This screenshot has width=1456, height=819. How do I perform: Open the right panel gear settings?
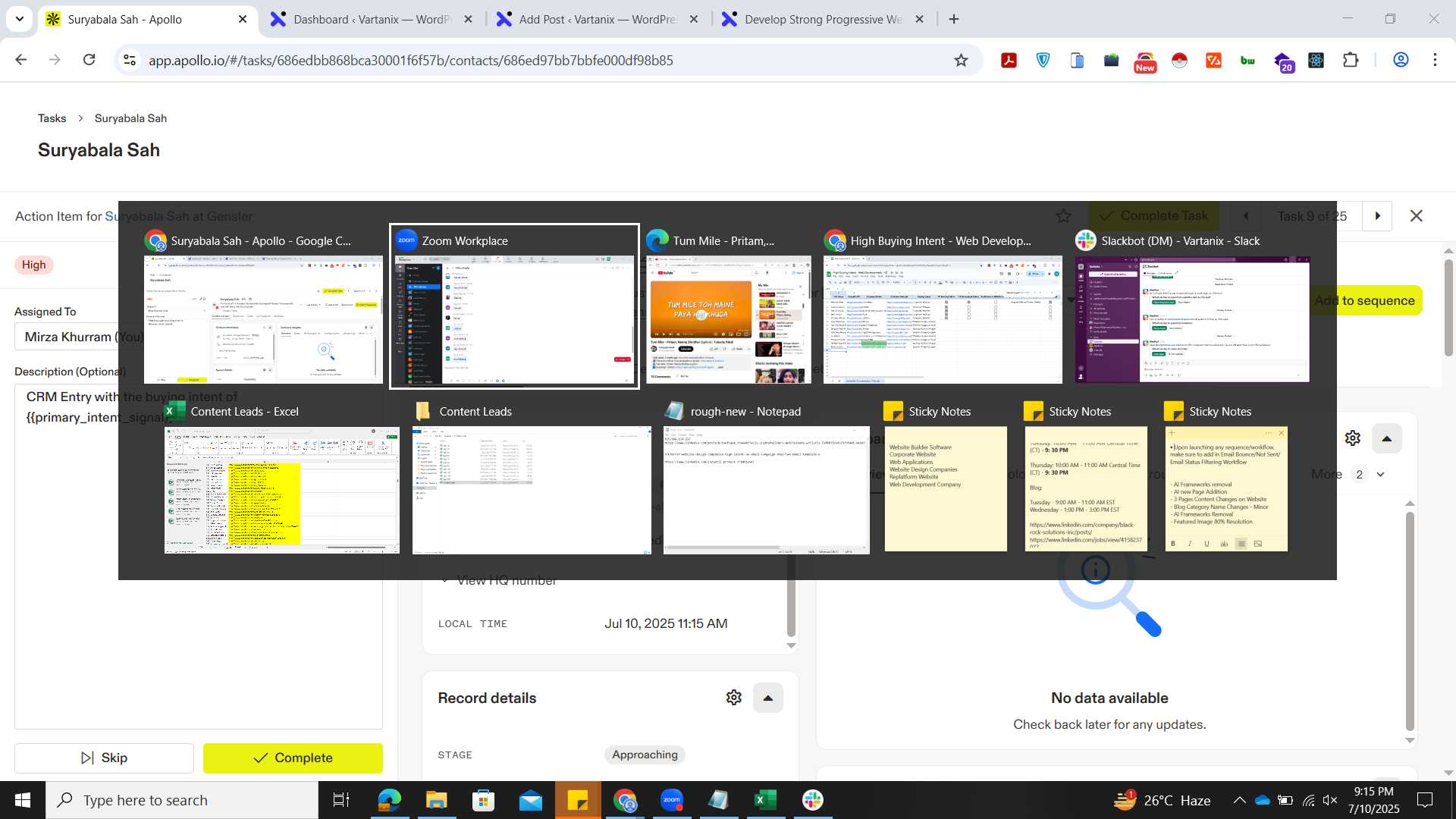[1353, 438]
